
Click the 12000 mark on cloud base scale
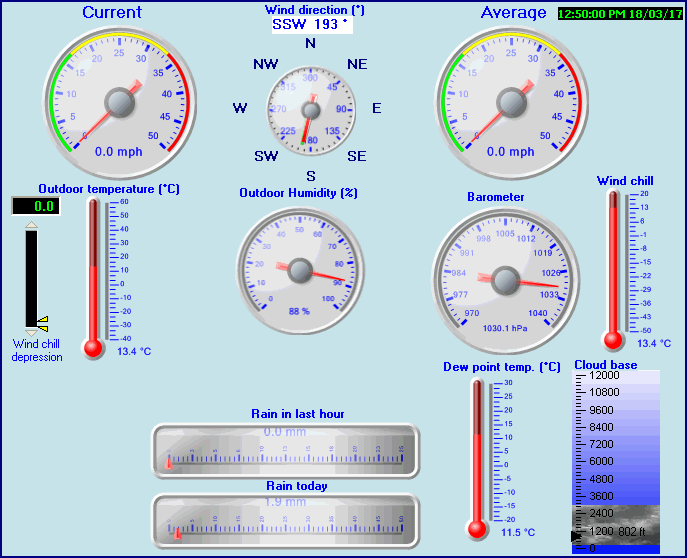pos(604,375)
